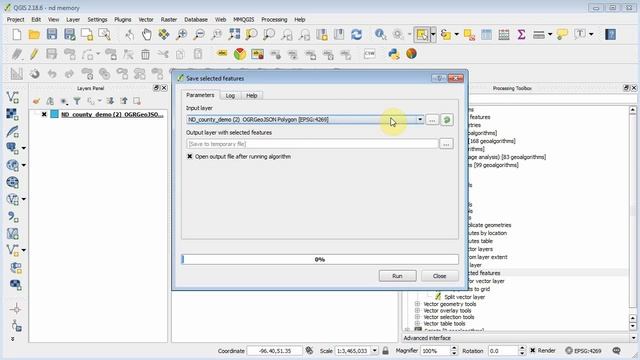Click the dialog Close button
The image size is (640, 360).
click(439, 276)
